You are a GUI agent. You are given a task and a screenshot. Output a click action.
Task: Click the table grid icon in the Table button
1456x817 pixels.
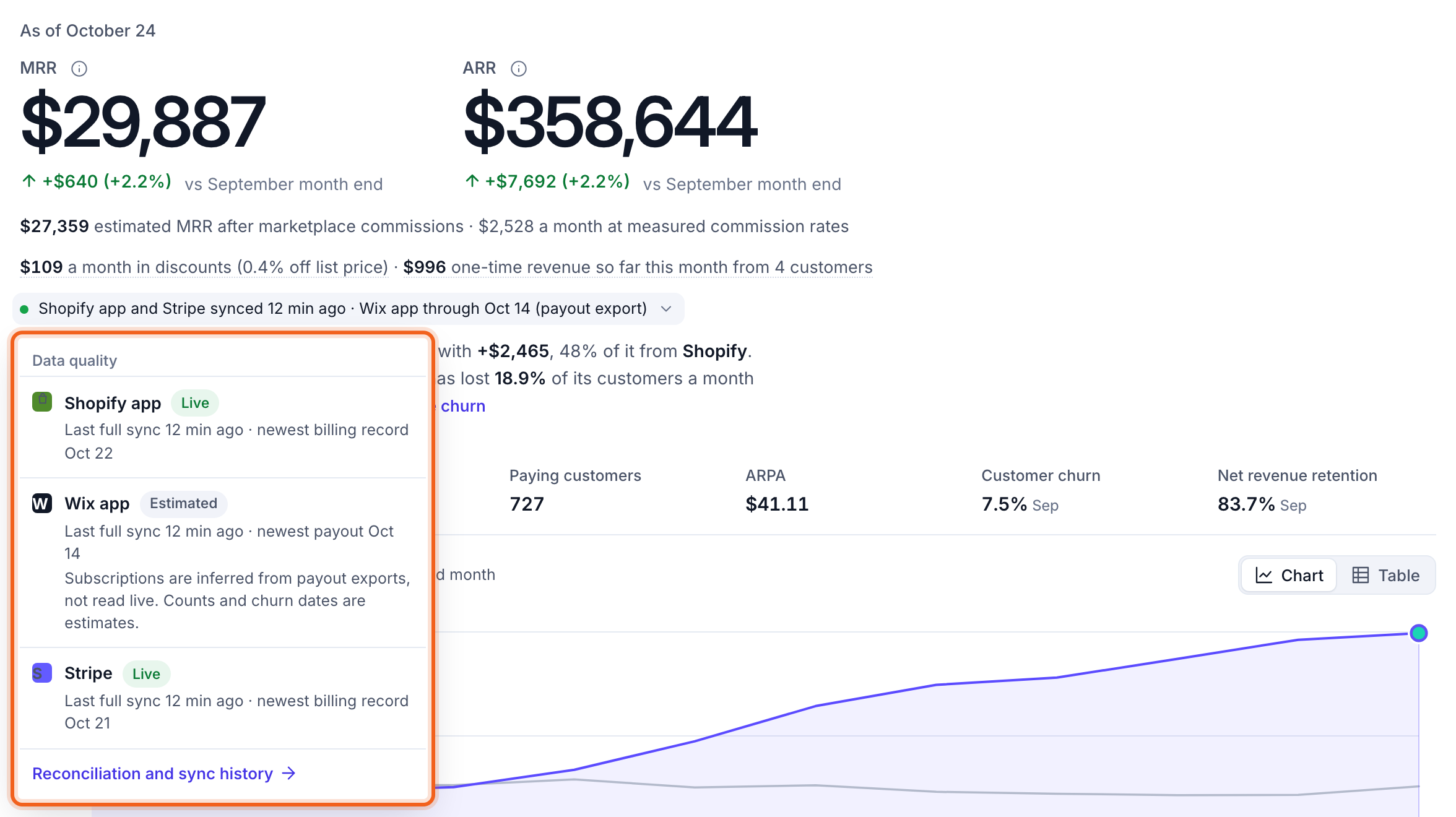(1361, 576)
